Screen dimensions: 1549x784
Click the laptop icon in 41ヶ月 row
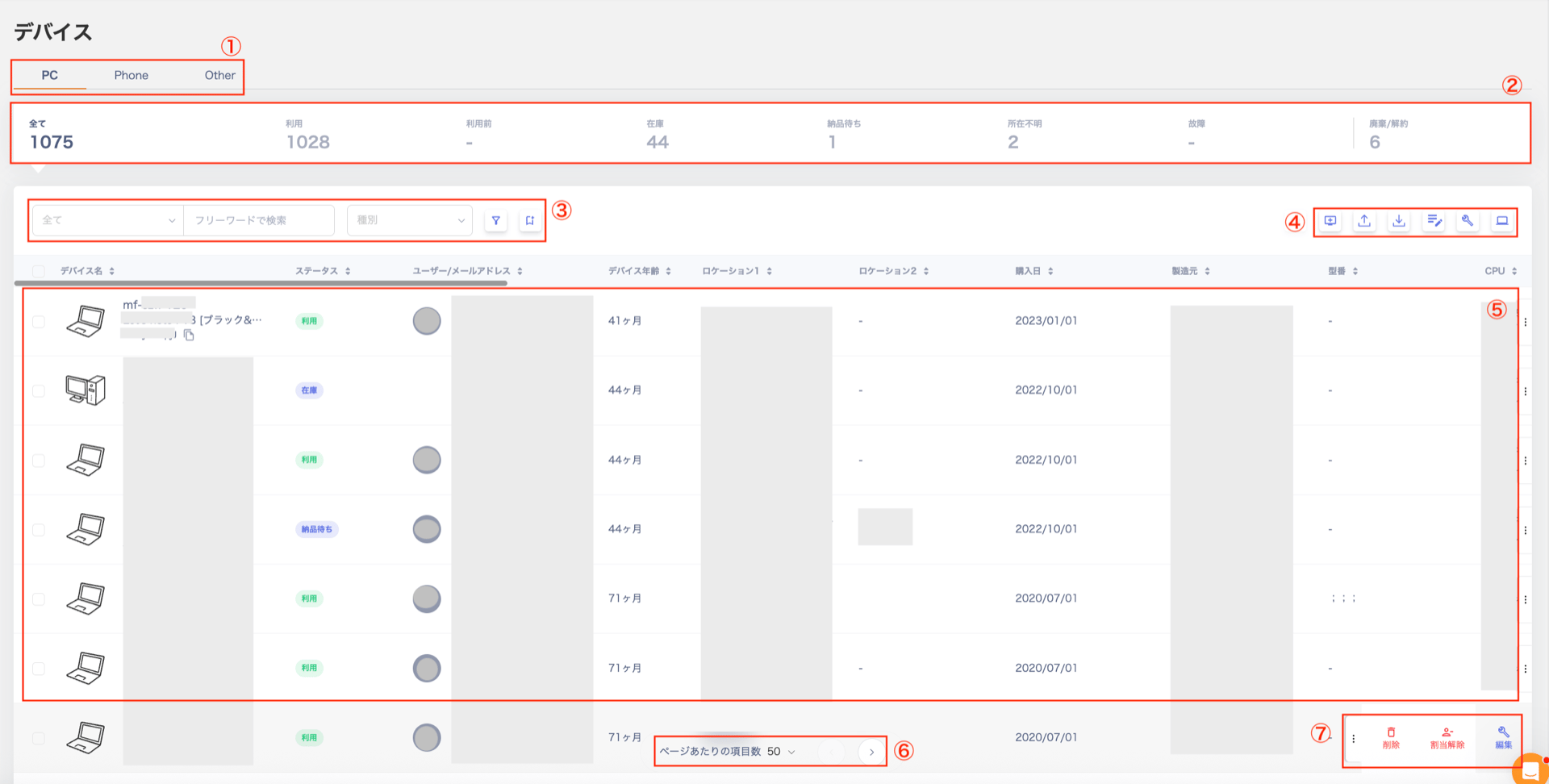pos(86,321)
